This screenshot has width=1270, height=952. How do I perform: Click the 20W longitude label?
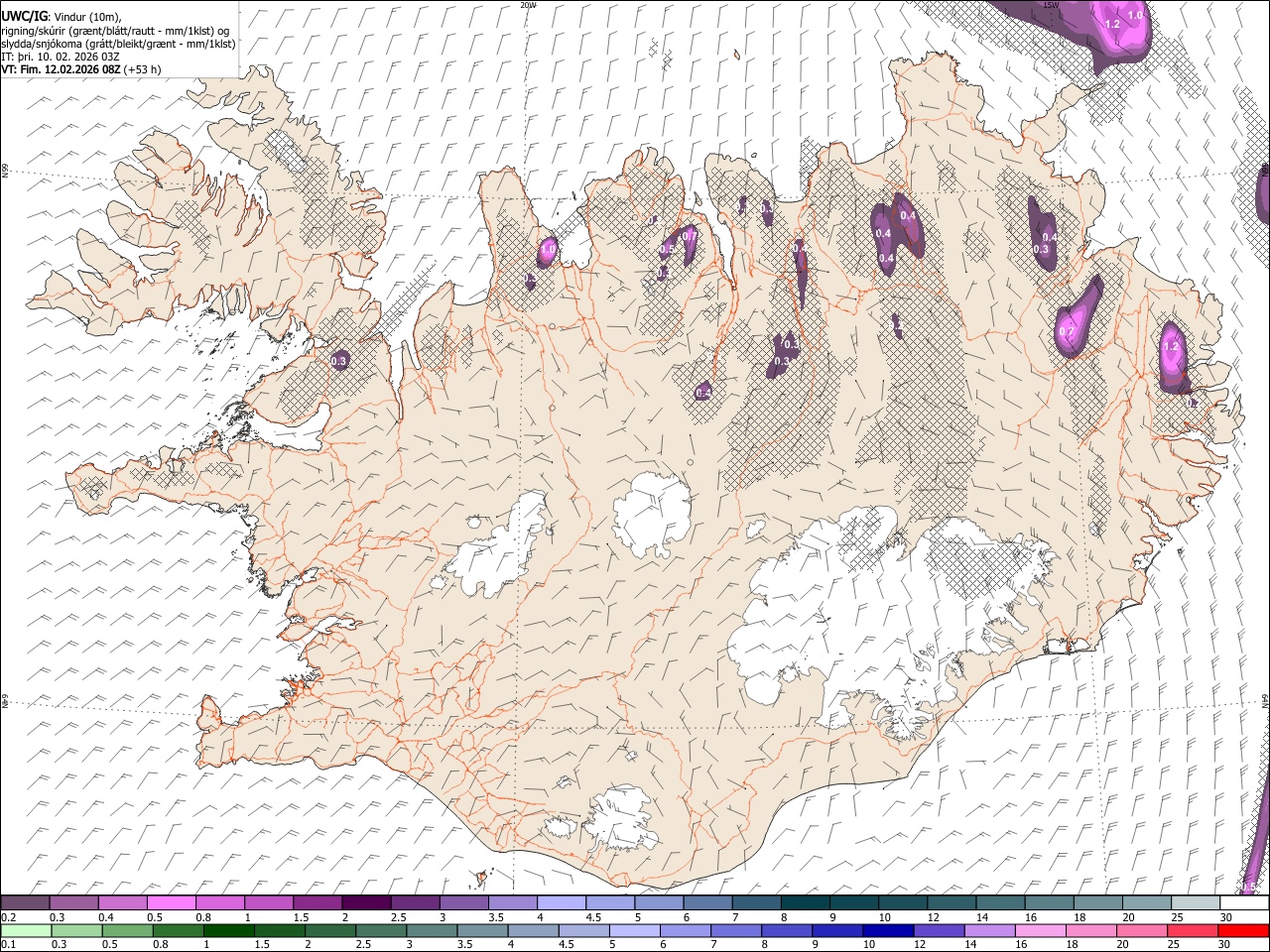pos(528,5)
